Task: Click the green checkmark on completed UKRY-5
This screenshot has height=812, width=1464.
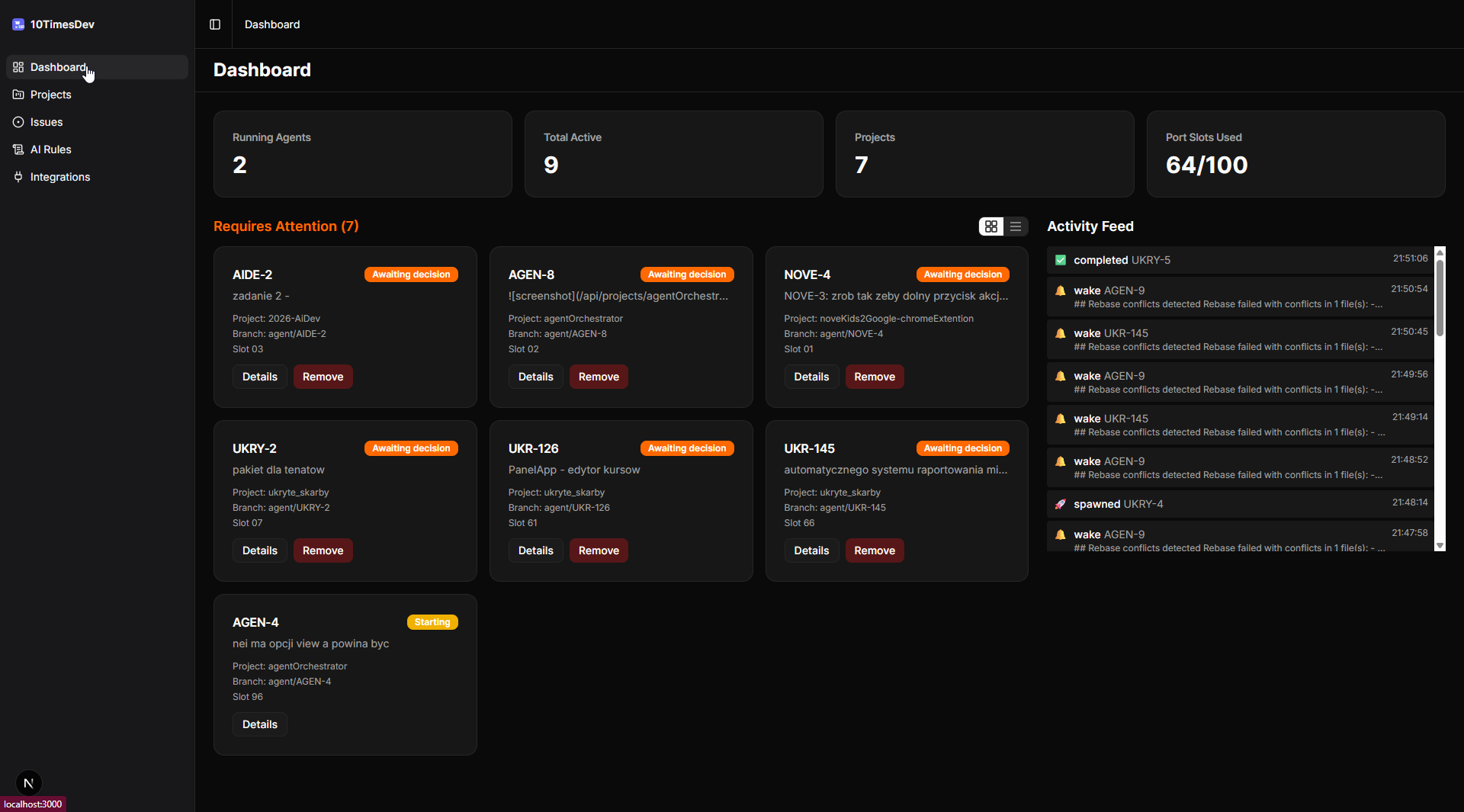Action: pos(1061,259)
